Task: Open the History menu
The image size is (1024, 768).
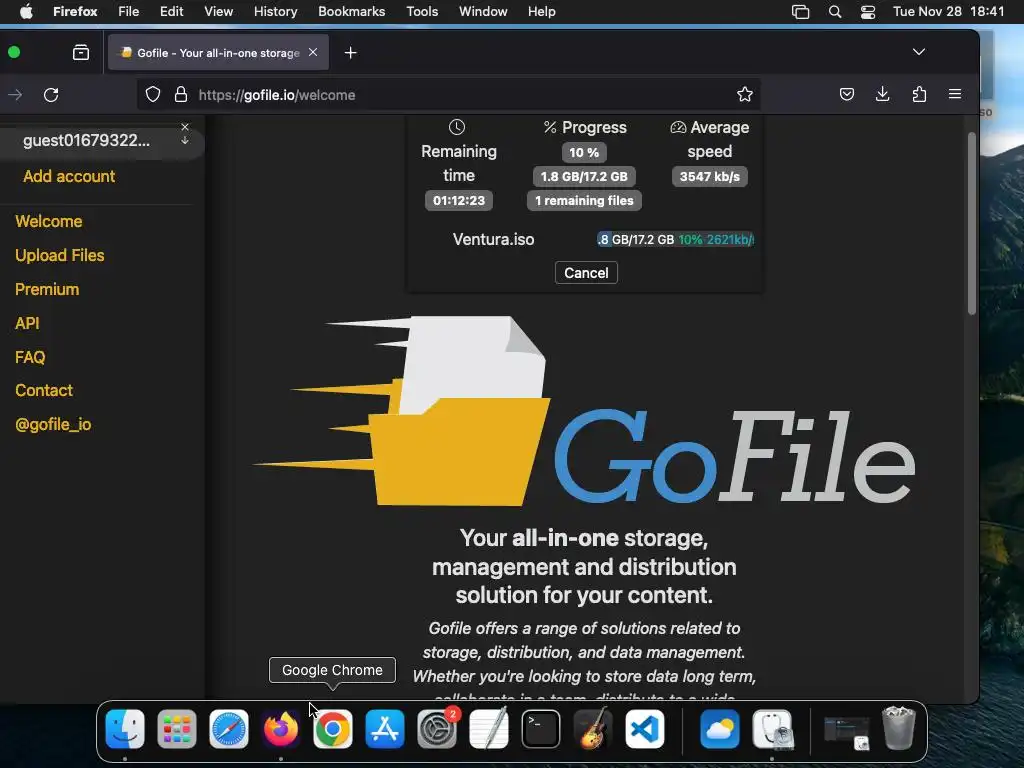Action: pyautogui.click(x=276, y=12)
